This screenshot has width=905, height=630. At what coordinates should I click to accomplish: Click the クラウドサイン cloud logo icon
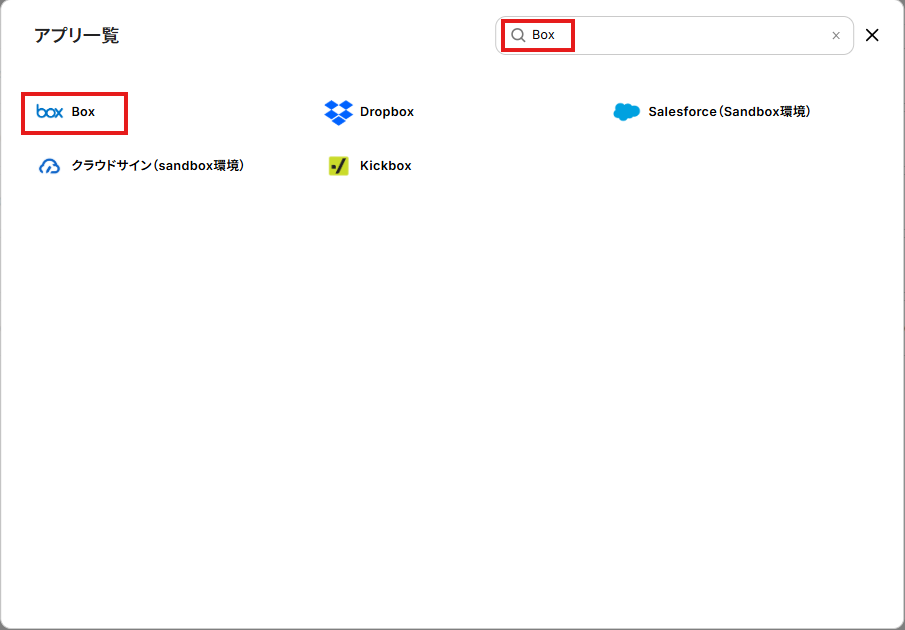click(x=50, y=166)
